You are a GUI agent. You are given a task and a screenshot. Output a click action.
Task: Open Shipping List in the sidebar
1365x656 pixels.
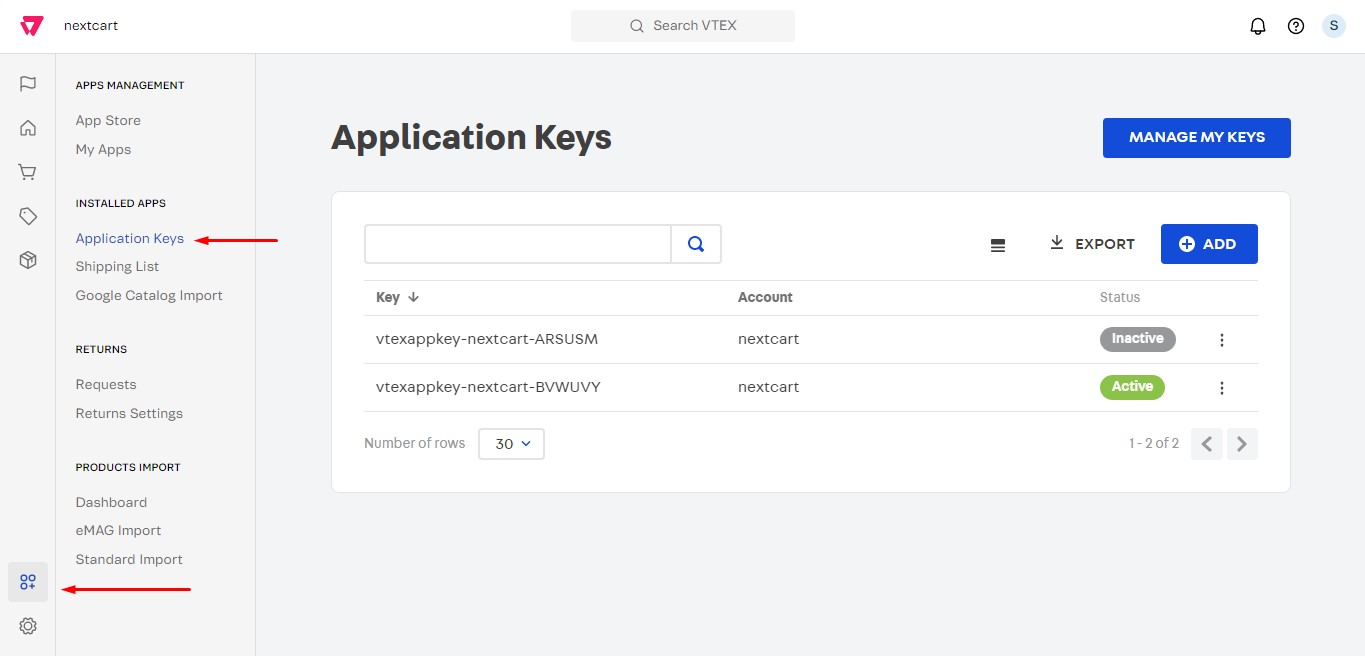click(x=117, y=266)
